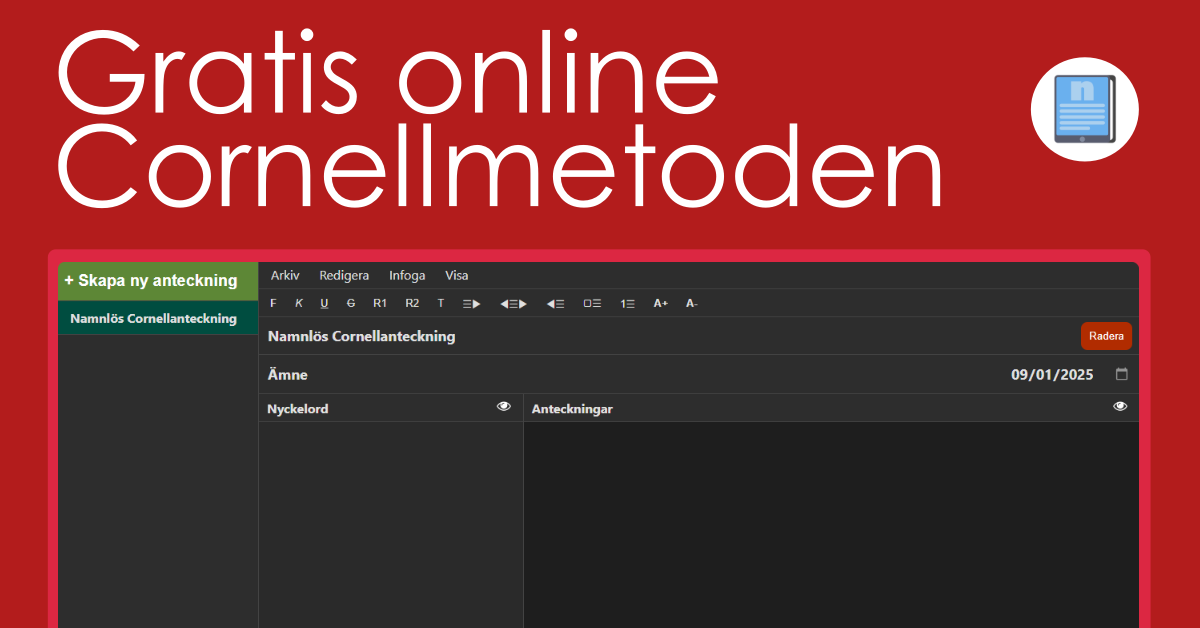The width and height of the screenshot is (1200, 628).
Task: Toggle italic (K) formatting
Action: (298, 303)
